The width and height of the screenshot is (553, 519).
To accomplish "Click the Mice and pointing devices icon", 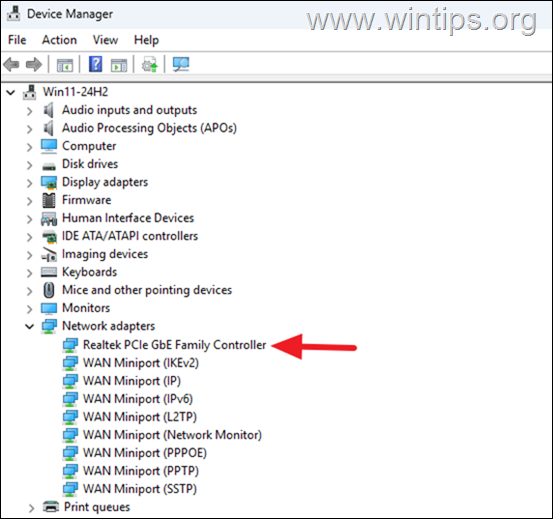I will pos(49,290).
